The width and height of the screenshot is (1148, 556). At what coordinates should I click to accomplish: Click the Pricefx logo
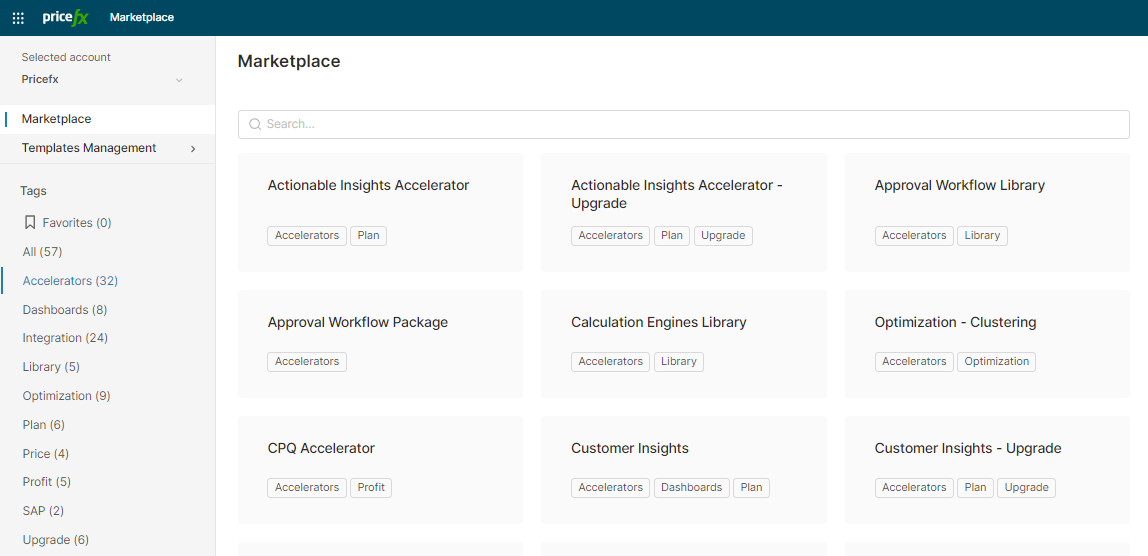click(65, 18)
